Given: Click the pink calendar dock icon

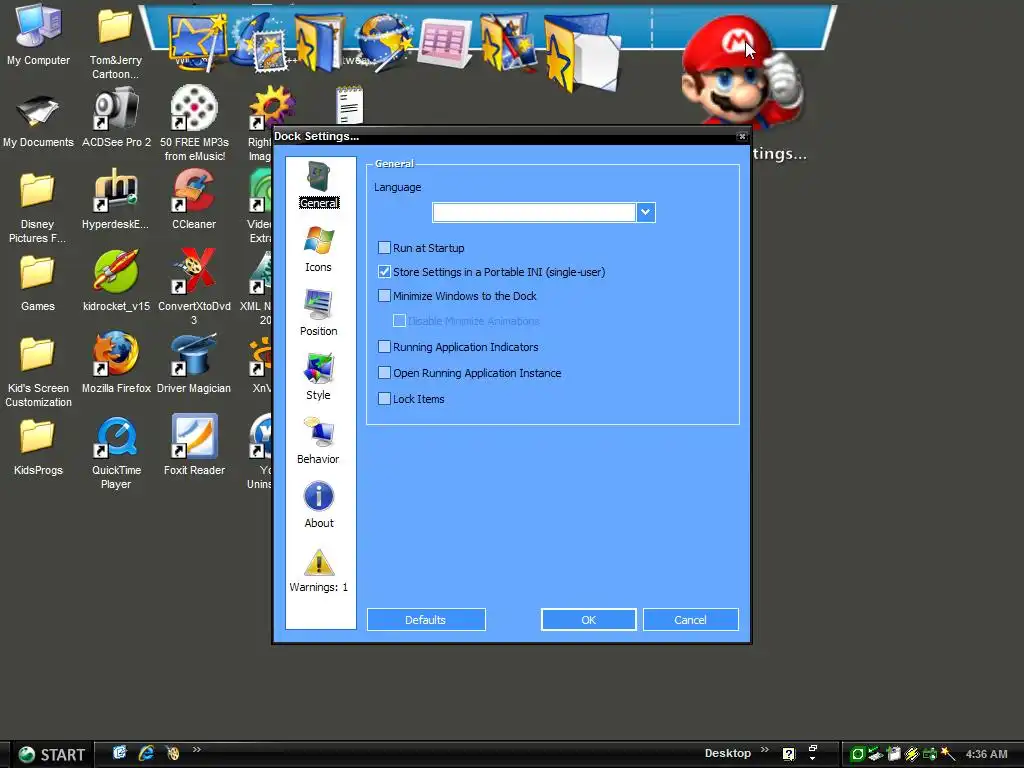Looking at the screenshot, I should [x=445, y=43].
